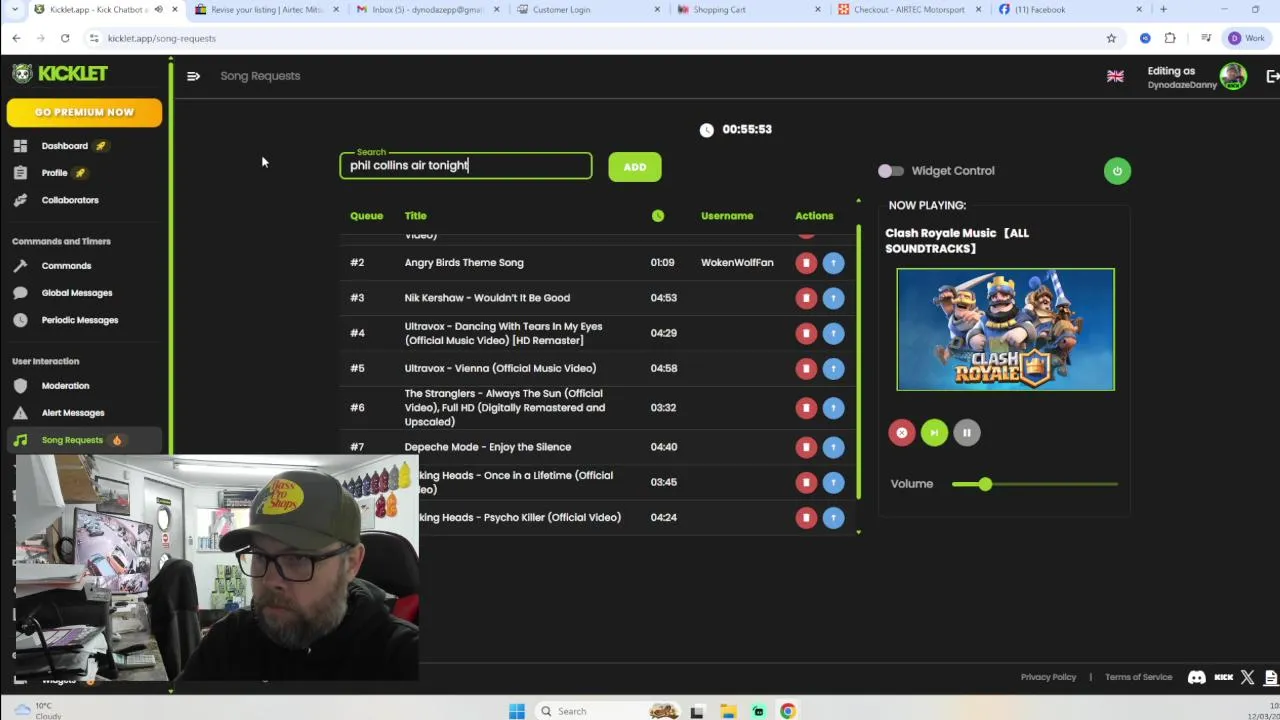
Task: Delete Ultravox Vienna request
Action: point(806,368)
